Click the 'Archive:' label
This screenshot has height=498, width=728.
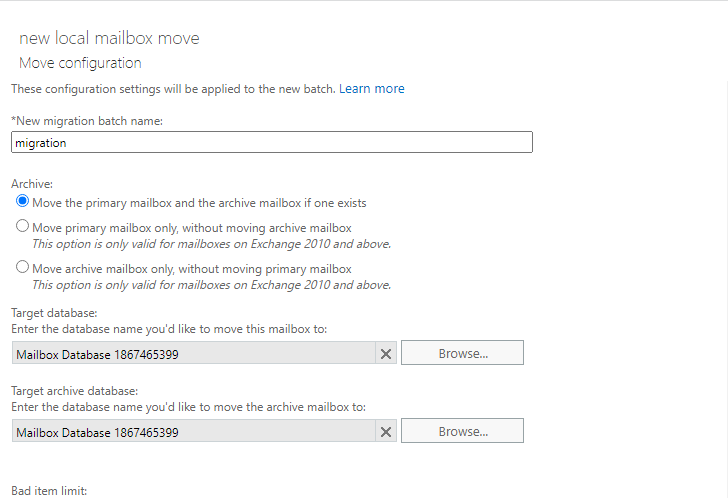32,184
